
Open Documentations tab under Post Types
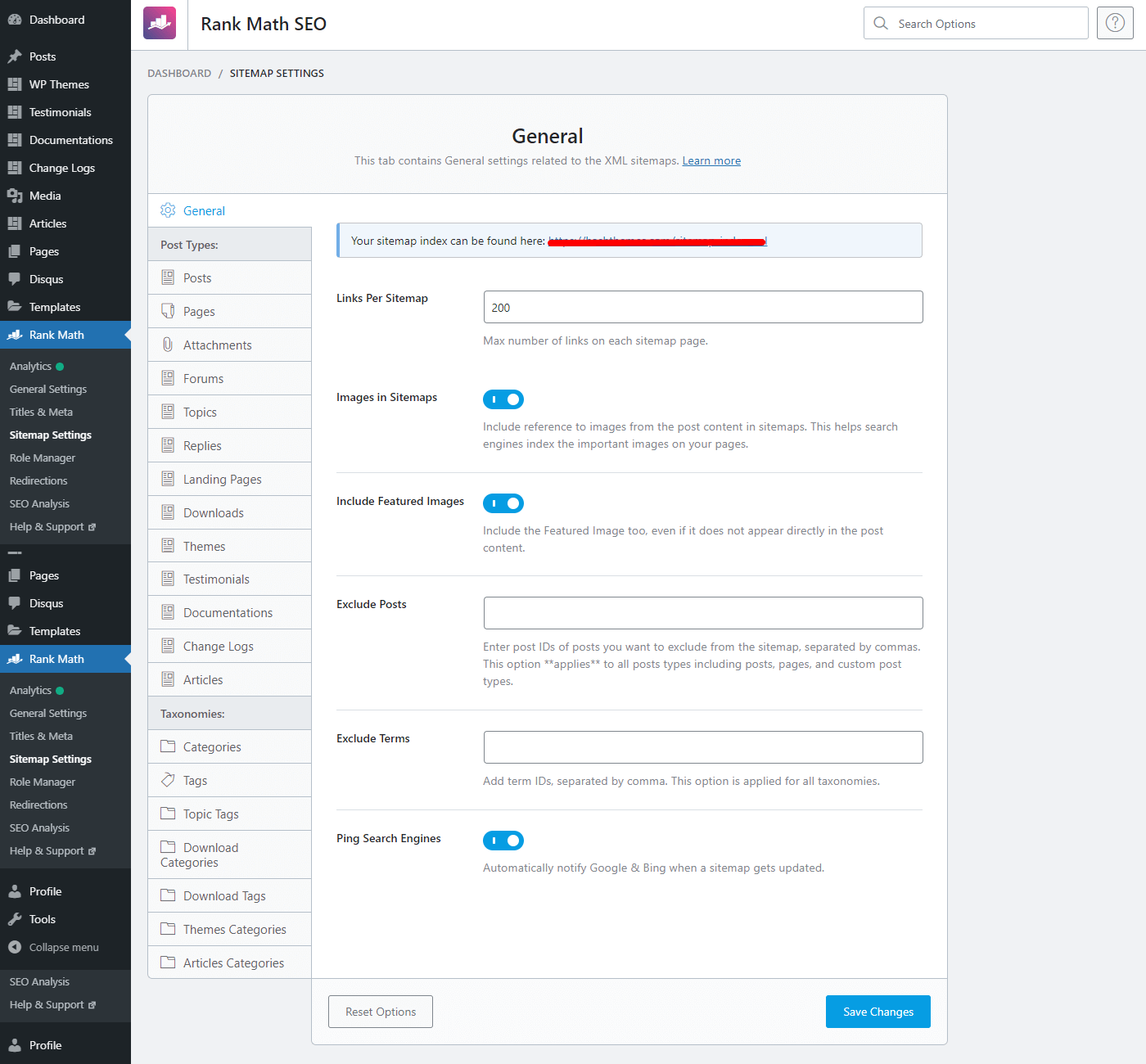click(x=230, y=612)
